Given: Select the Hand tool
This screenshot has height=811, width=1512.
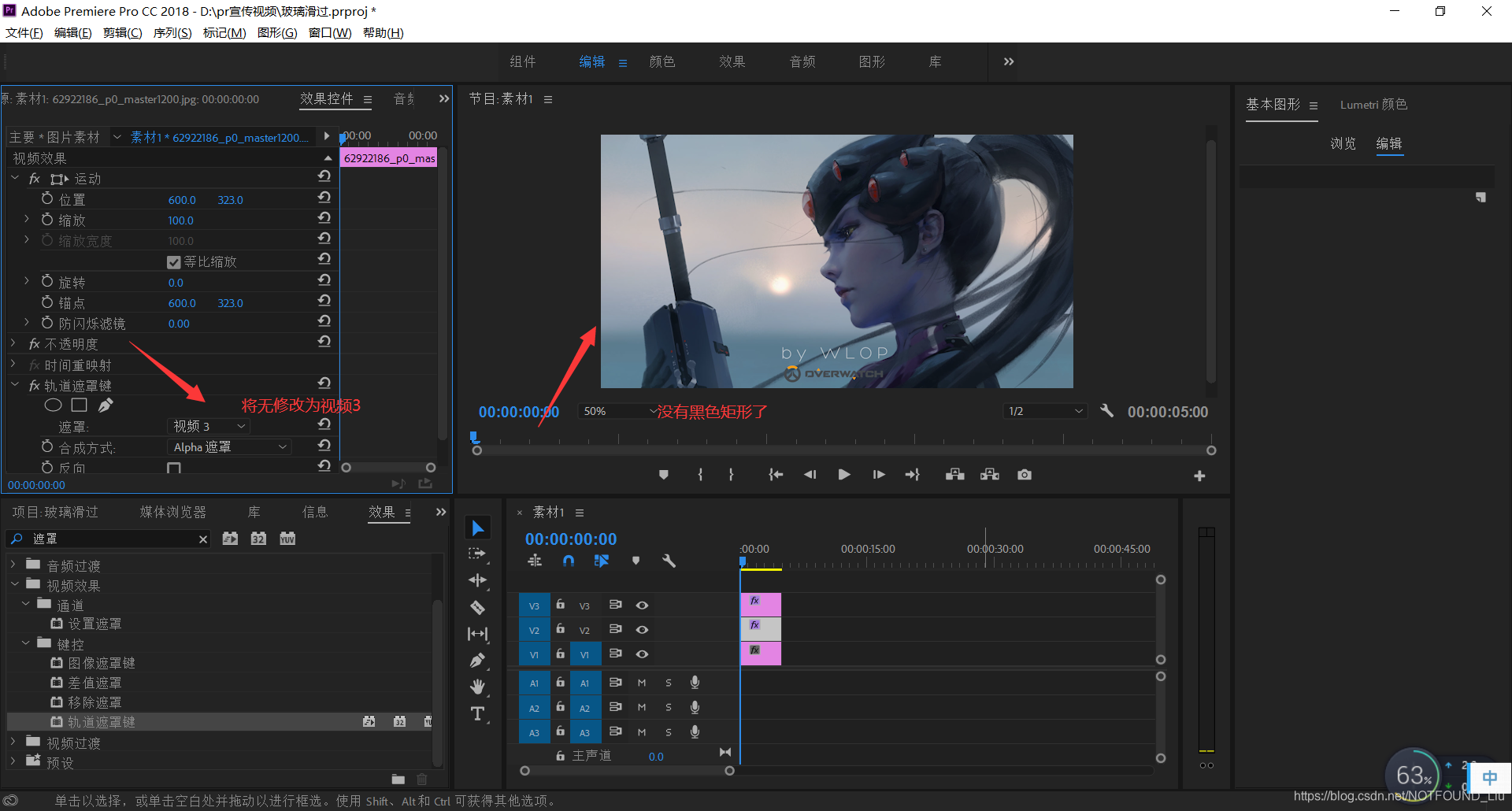Looking at the screenshot, I should point(478,687).
